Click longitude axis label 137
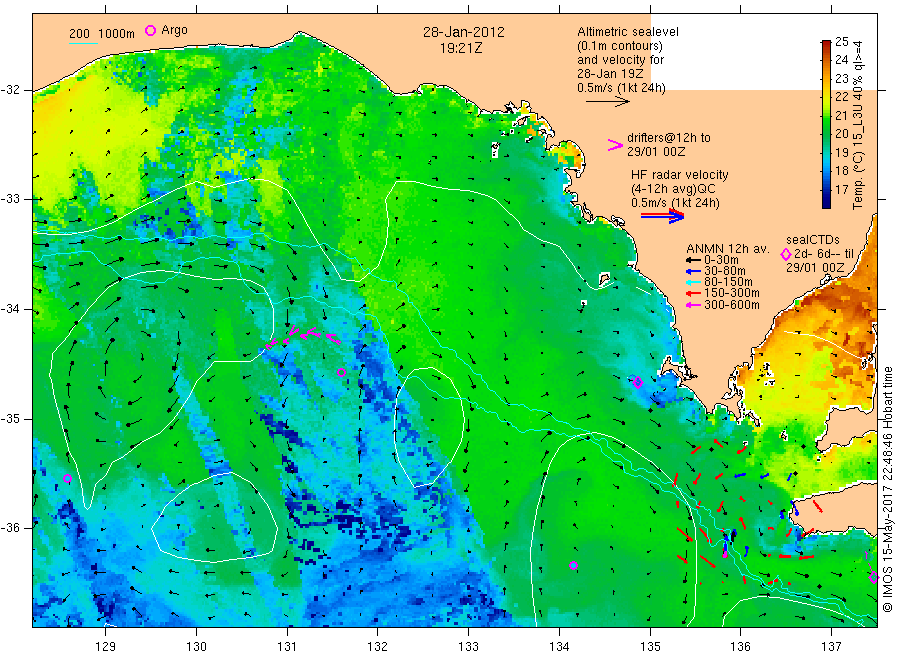 [832, 647]
